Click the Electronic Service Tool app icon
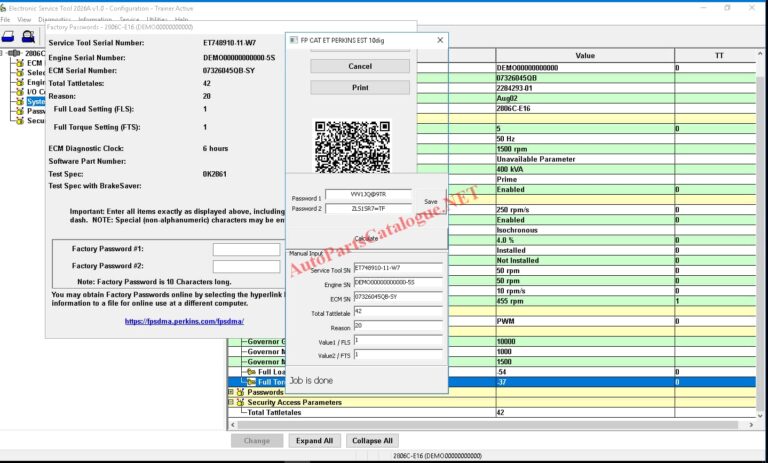 3,8
